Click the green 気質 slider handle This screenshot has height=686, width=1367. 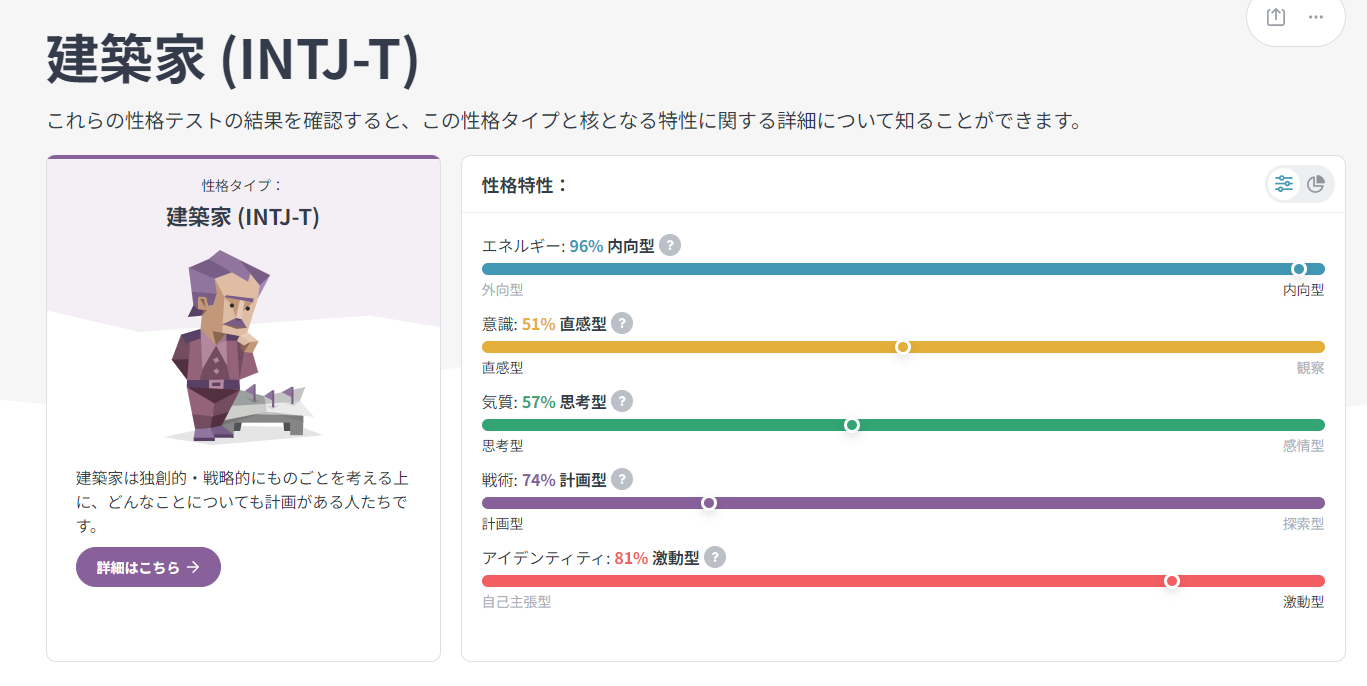(x=852, y=425)
